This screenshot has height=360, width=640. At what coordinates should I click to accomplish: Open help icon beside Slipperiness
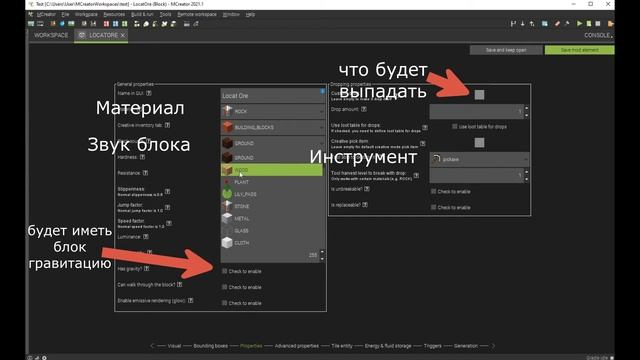click(167, 191)
